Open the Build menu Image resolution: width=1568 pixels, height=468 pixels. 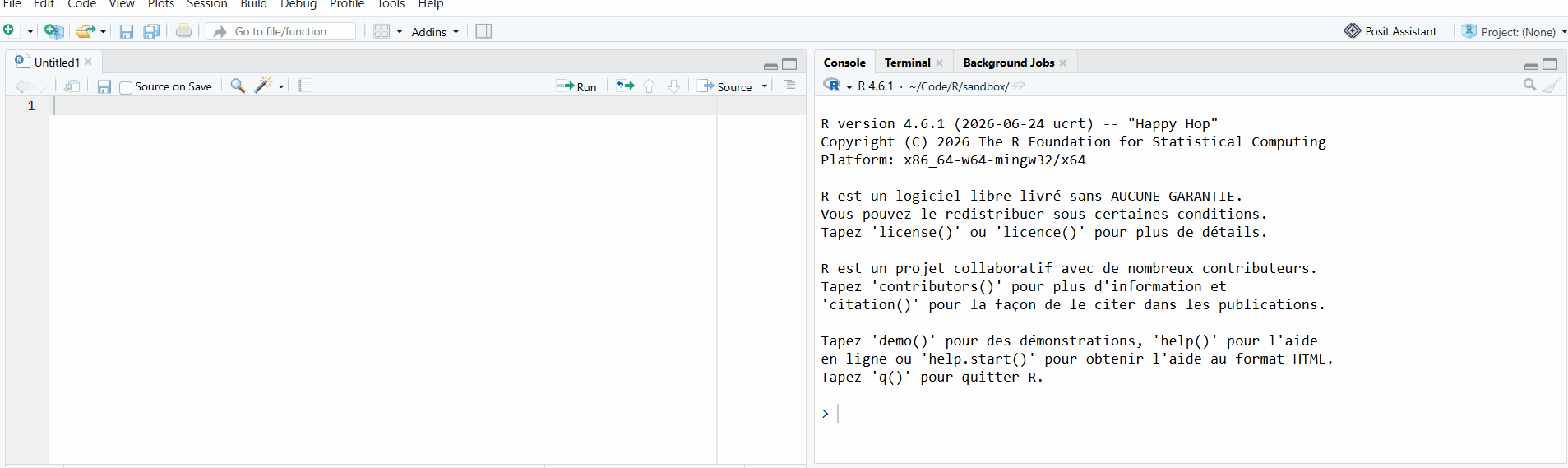(253, 4)
